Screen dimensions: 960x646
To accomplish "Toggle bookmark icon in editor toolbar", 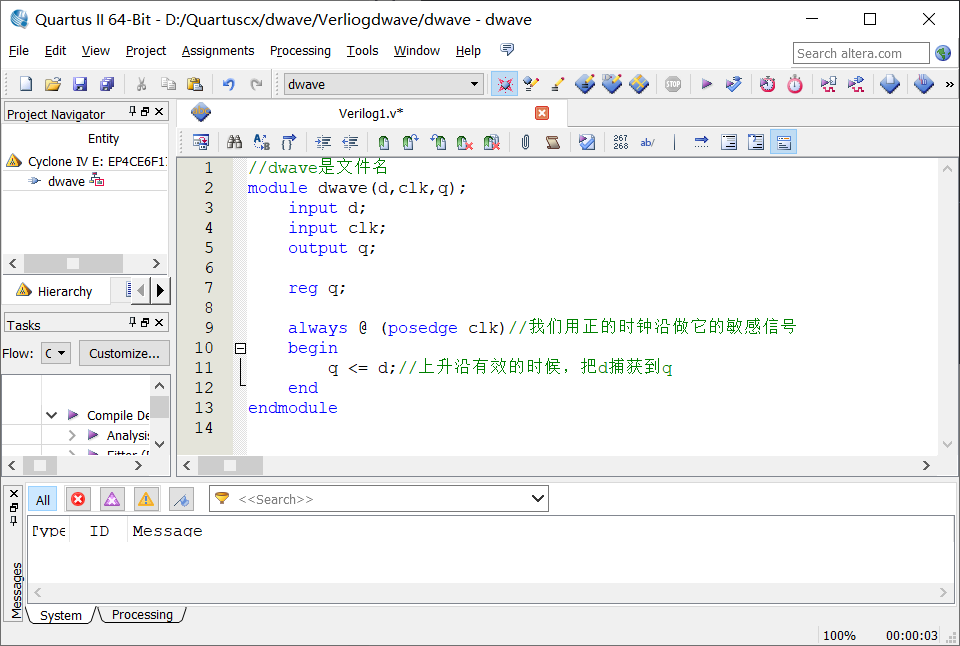I will pos(383,143).
